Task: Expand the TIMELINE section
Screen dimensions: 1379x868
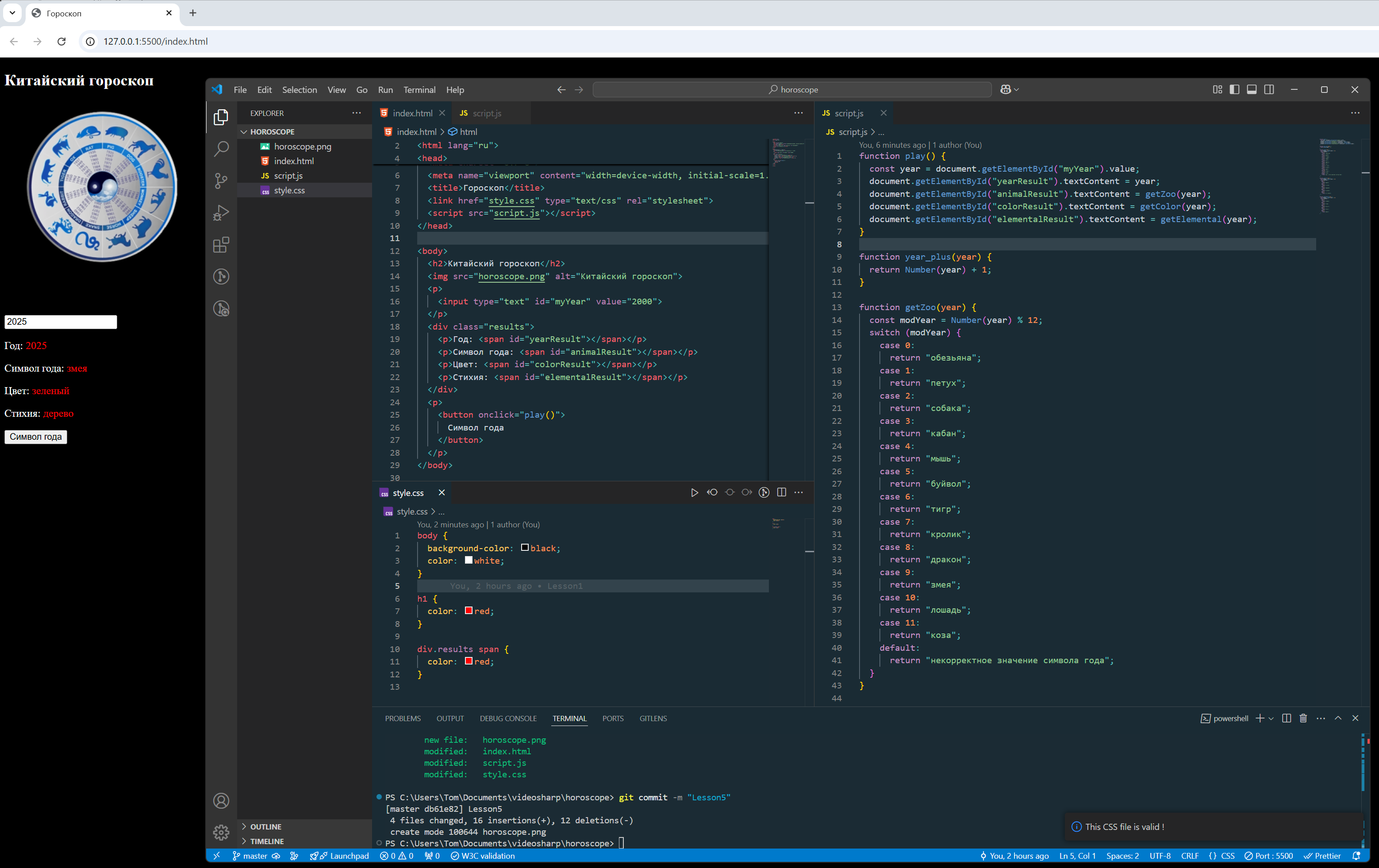Action: coord(305,841)
